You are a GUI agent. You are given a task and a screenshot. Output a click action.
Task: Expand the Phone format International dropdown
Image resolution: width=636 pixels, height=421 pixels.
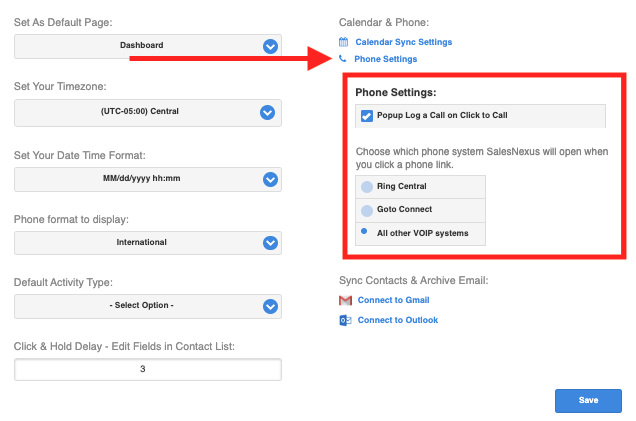148,243
